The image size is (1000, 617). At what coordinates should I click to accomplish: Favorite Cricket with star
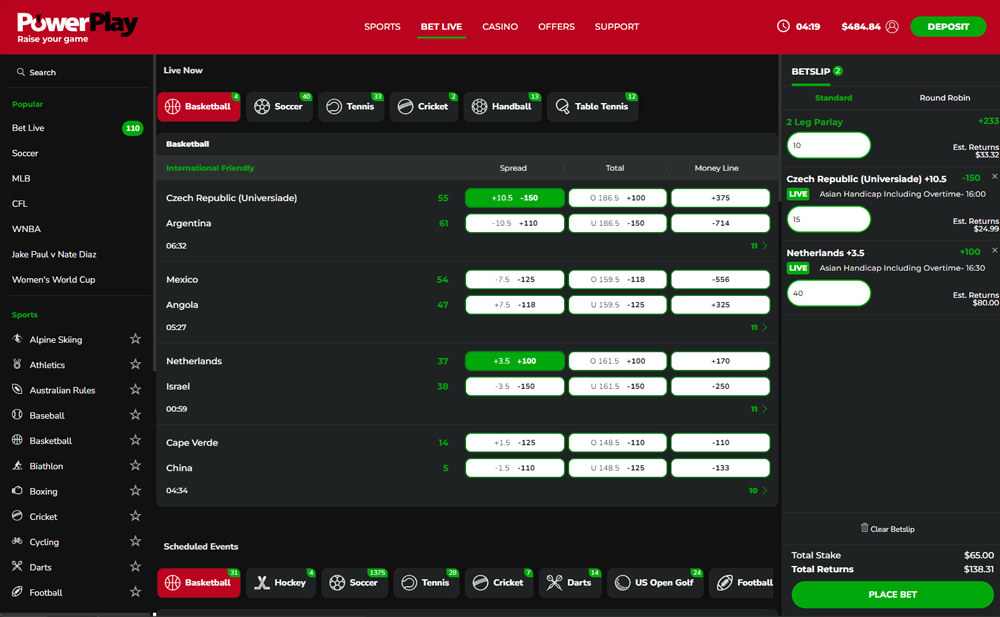[135, 516]
